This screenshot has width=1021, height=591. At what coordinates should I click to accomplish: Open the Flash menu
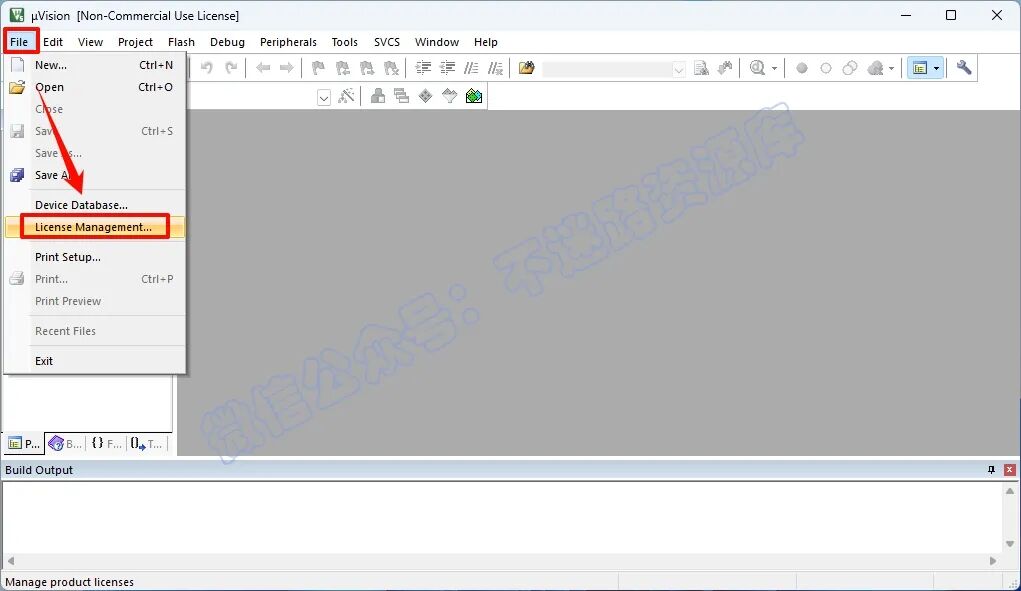[181, 42]
